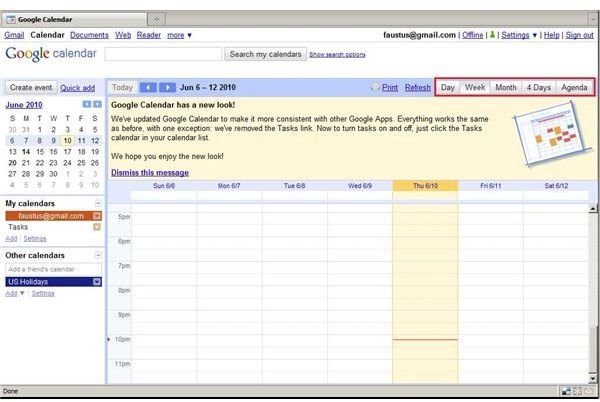Open Settings link under My calendars
This screenshot has width=600, height=402.
[x=35, y=238]
